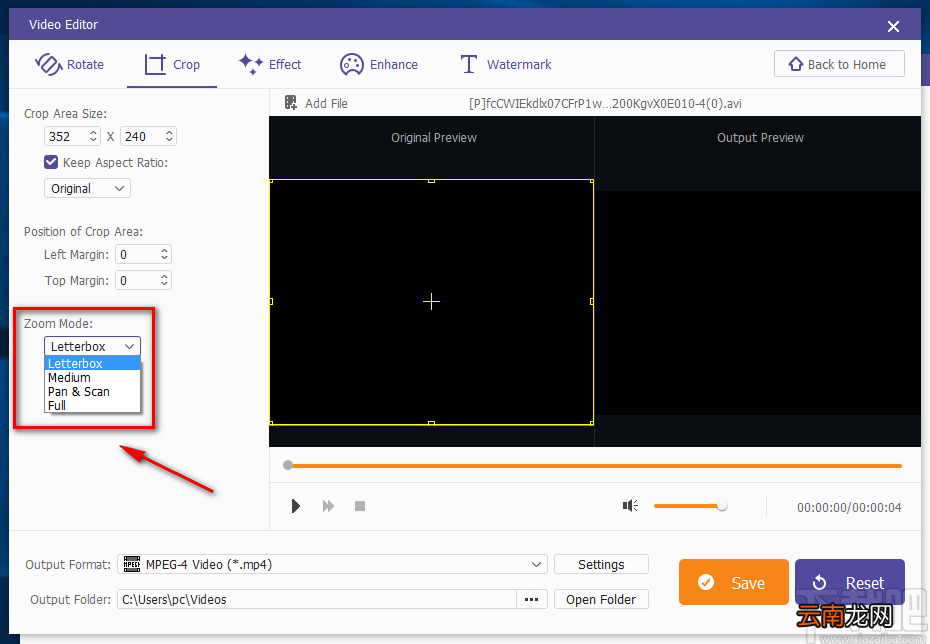Open the Original aspect ratio dropdown
This screenshot has width=930, height=644.
87,189
